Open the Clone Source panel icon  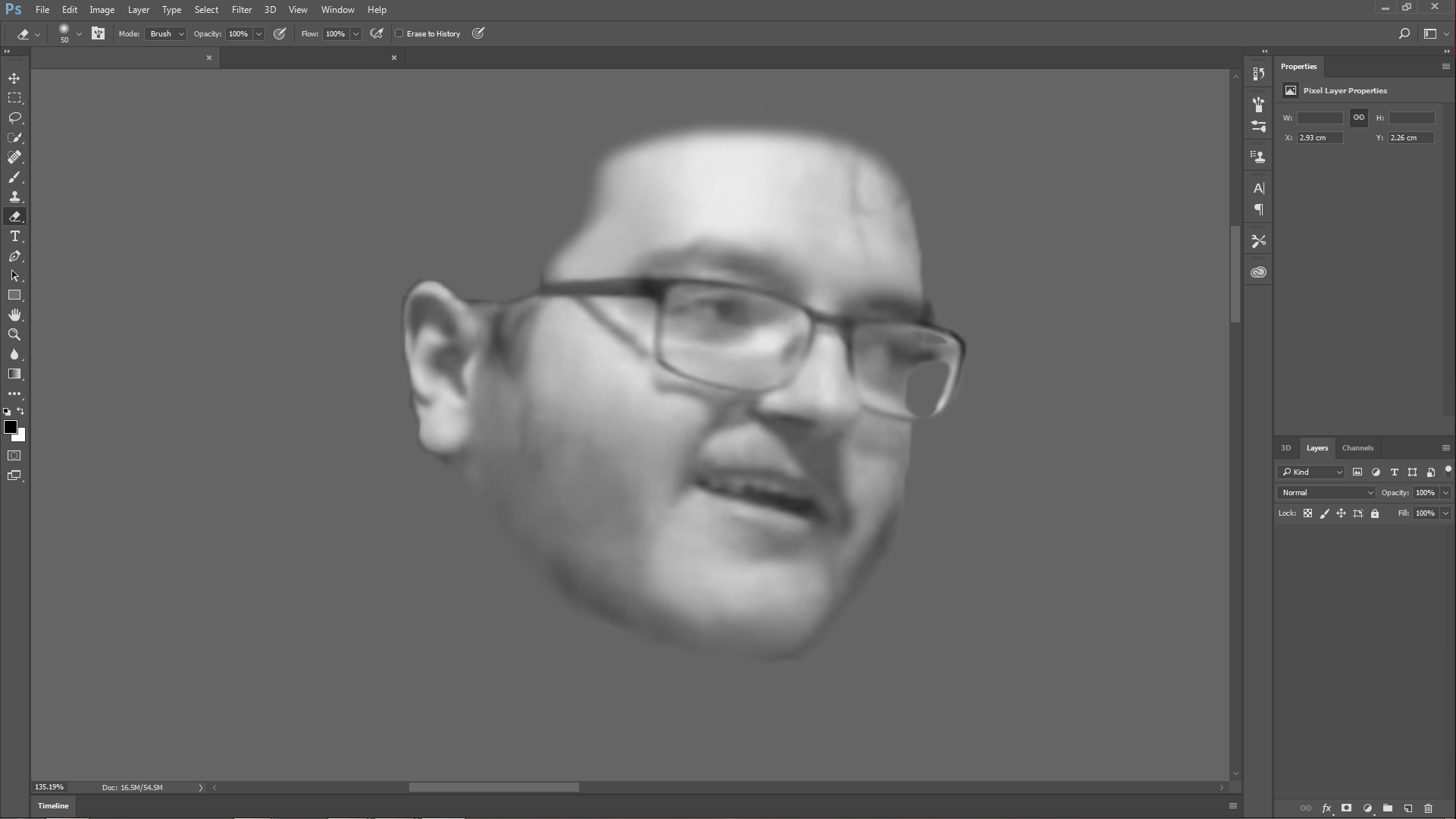coord(1259,157)
